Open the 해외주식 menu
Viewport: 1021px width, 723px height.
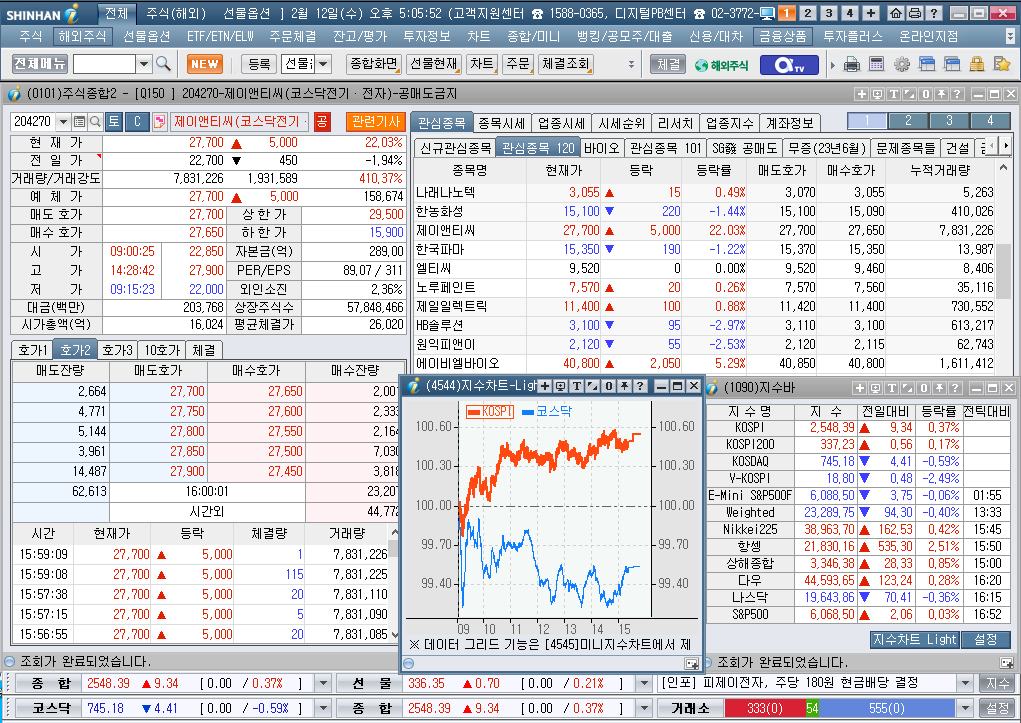click(82, 36)
